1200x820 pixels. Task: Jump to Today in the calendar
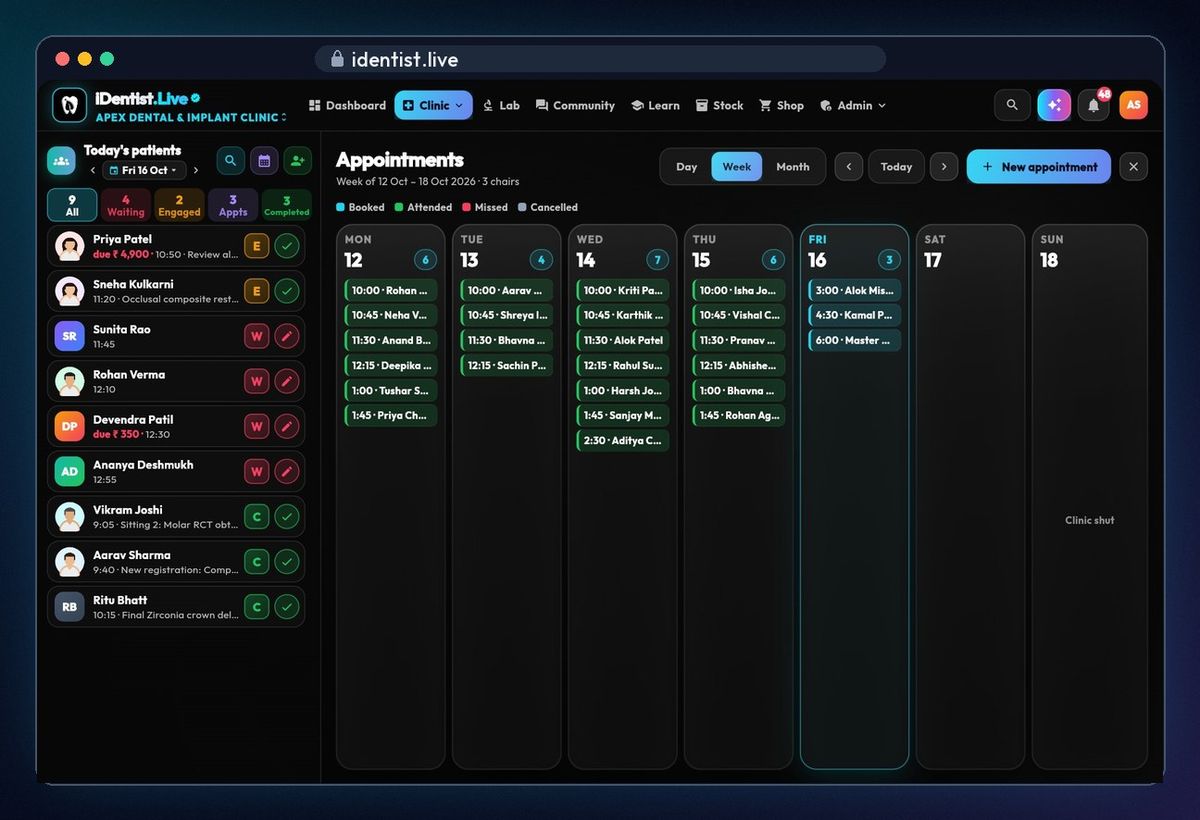(896, 167)
